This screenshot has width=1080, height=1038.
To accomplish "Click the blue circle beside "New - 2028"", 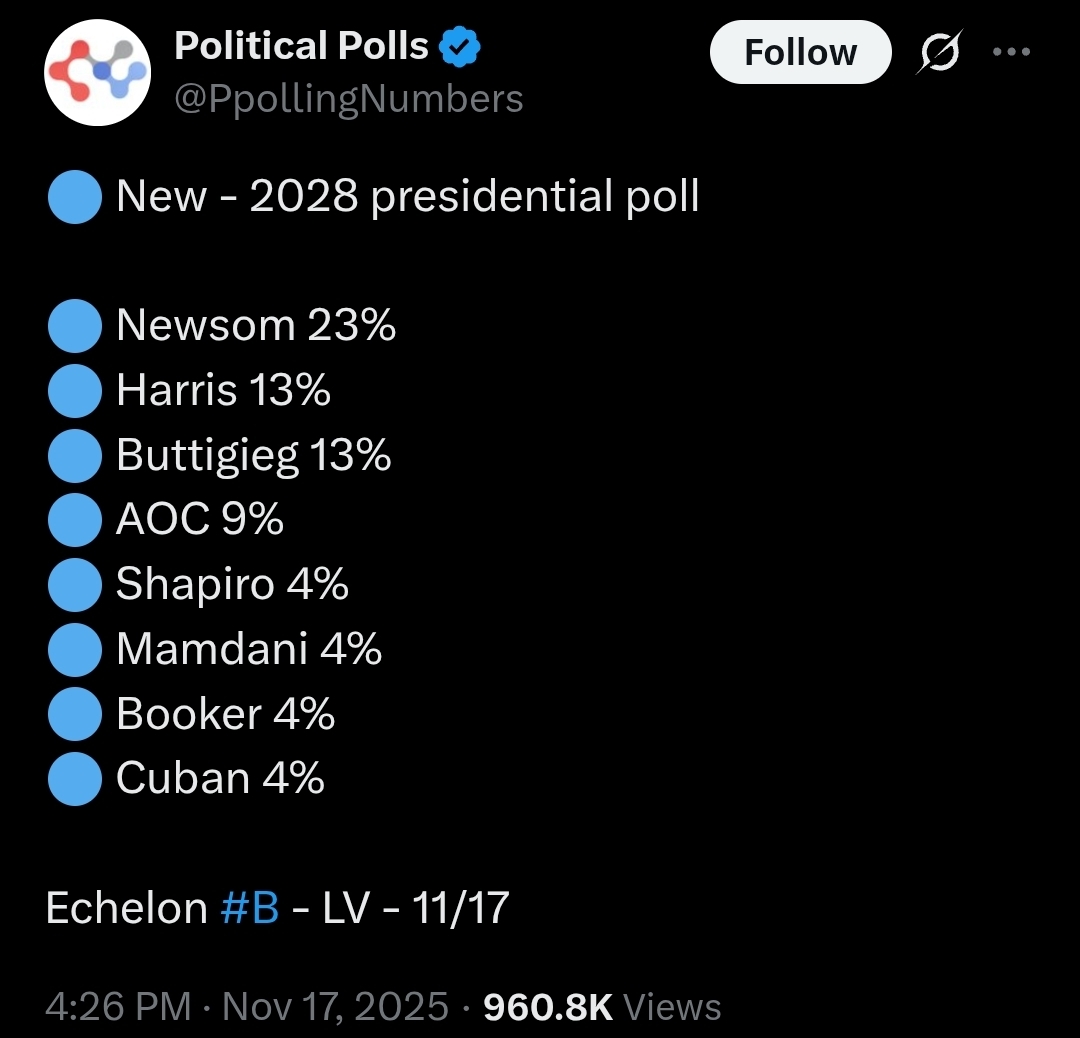I will click(x=74, y=196).
